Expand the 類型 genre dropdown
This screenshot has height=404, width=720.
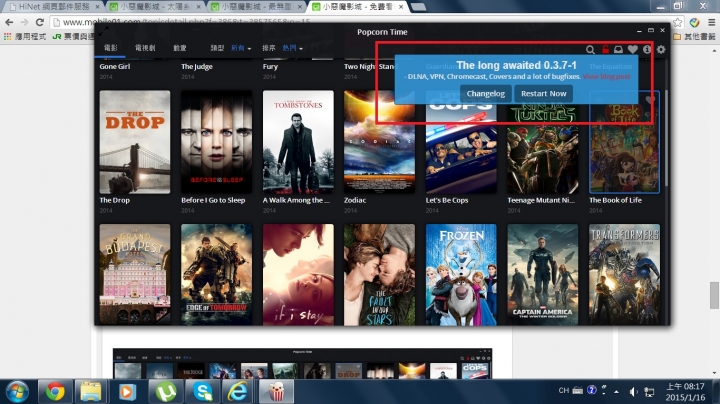pyautogui.click(x=241, y=48)
